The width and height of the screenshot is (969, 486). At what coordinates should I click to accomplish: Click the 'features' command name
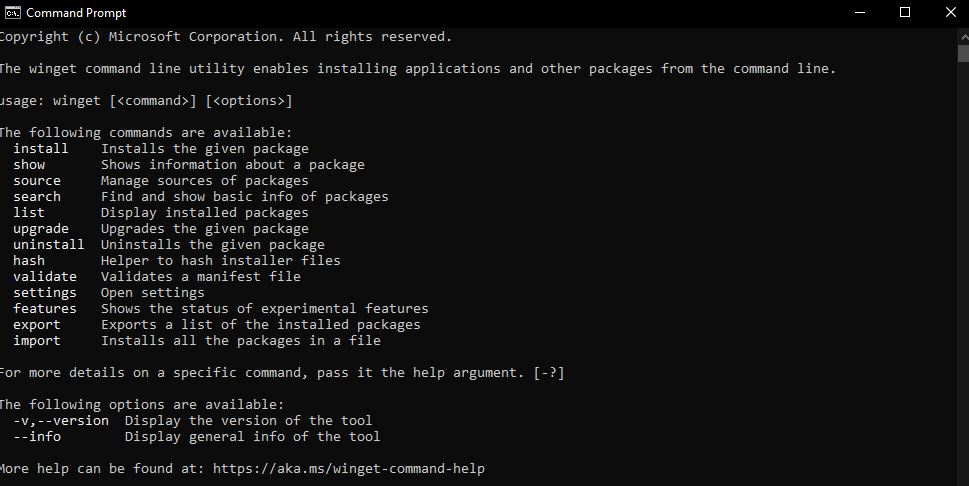tap(45, 309)
